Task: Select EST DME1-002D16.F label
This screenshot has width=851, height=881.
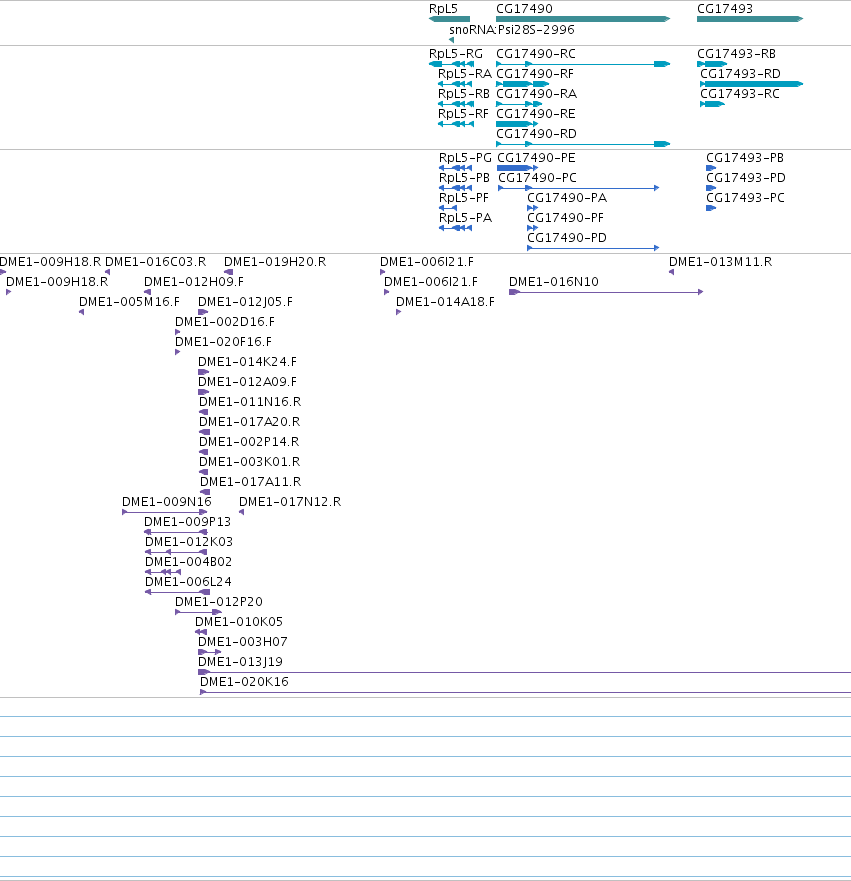Action: [225, 322]
